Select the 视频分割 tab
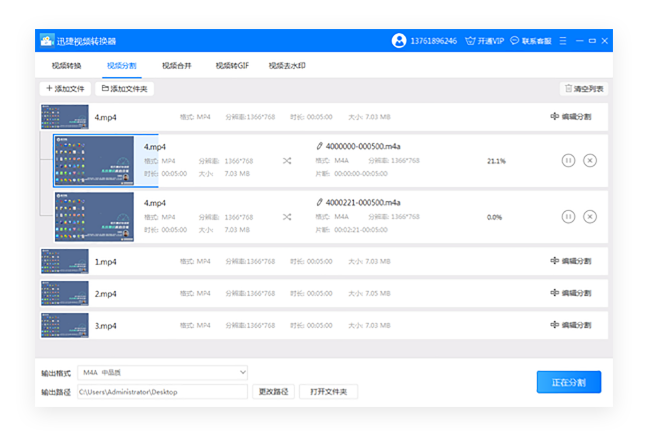 coord(121,65)
